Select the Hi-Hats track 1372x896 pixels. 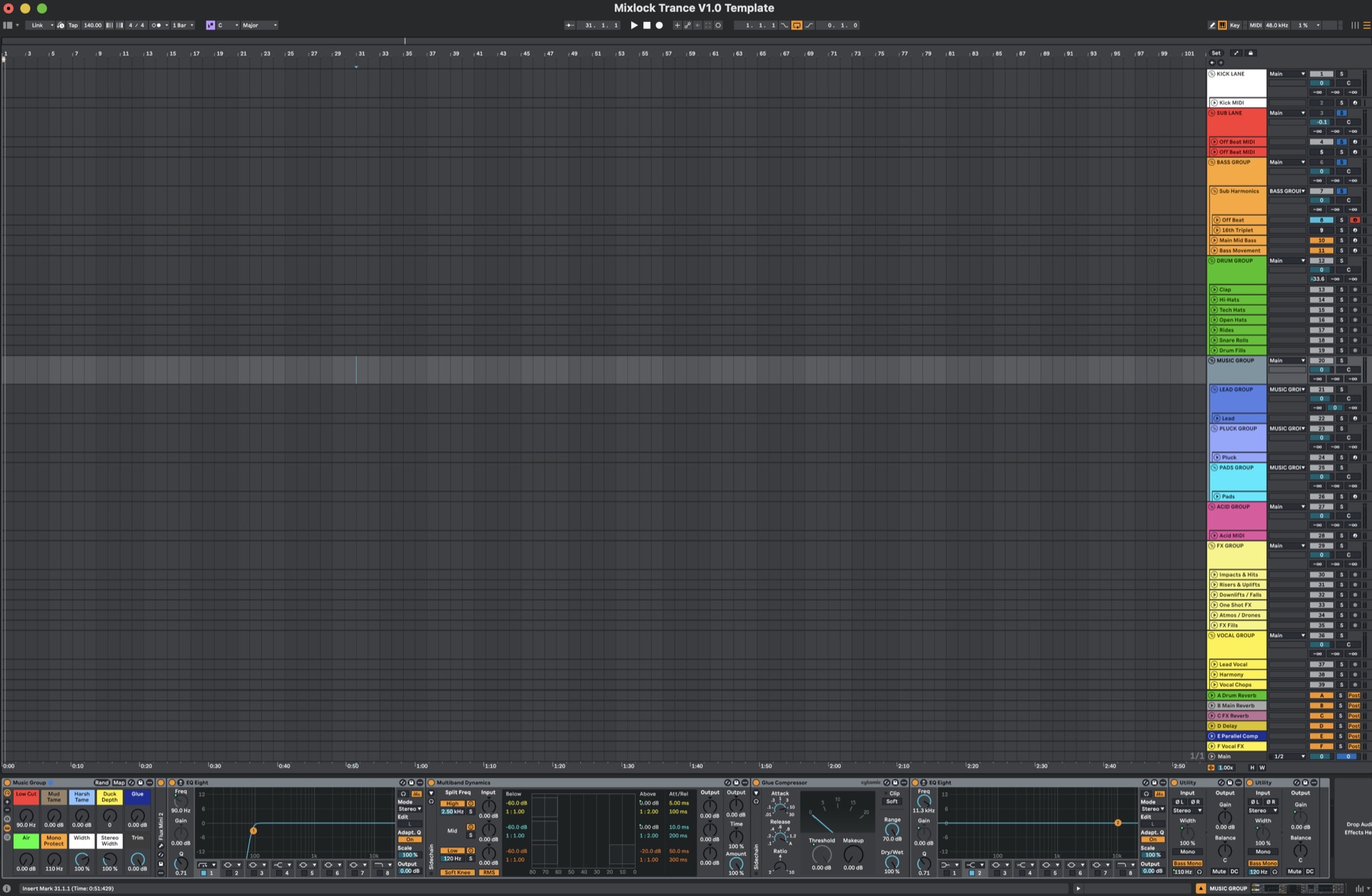coord(1237,299)
